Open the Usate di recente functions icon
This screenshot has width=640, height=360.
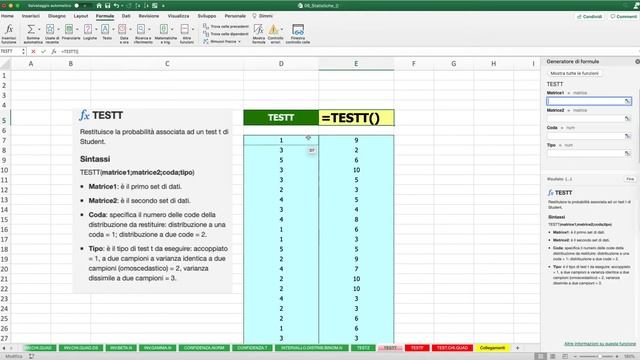click(50, 29)
